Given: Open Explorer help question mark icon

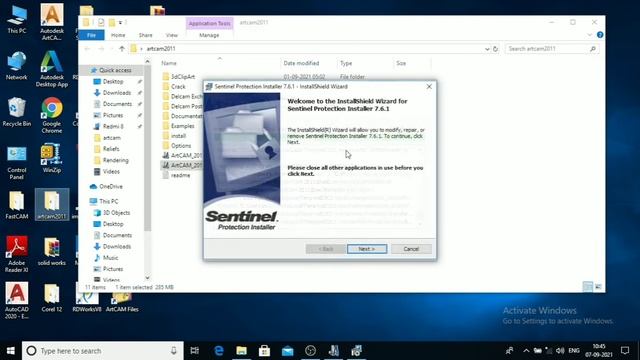Looking at the screenshot, I should [600, 35].
